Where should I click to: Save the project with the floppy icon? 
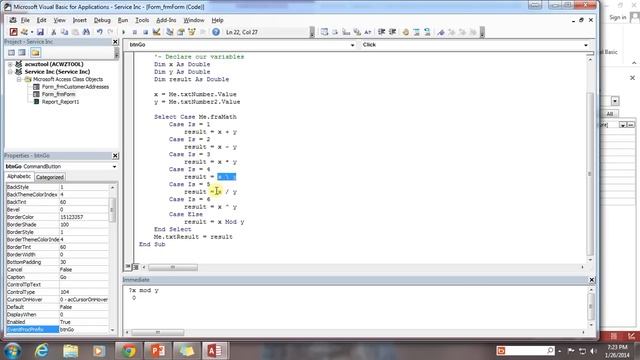pyautogui.click(x=40, y=32)
